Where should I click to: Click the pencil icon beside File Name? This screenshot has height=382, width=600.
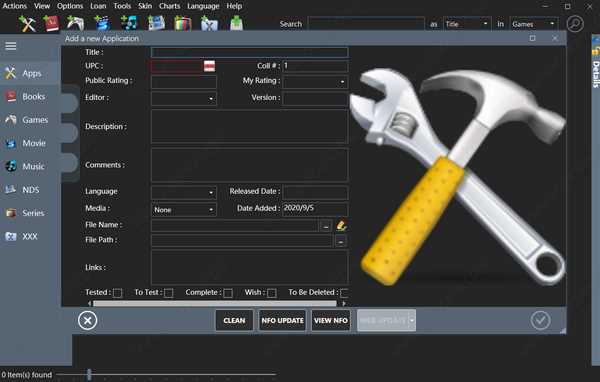coord(341,225)
